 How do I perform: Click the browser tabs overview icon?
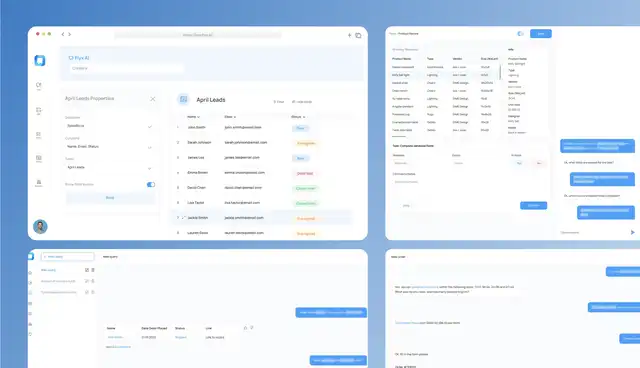tap(358, 35)
